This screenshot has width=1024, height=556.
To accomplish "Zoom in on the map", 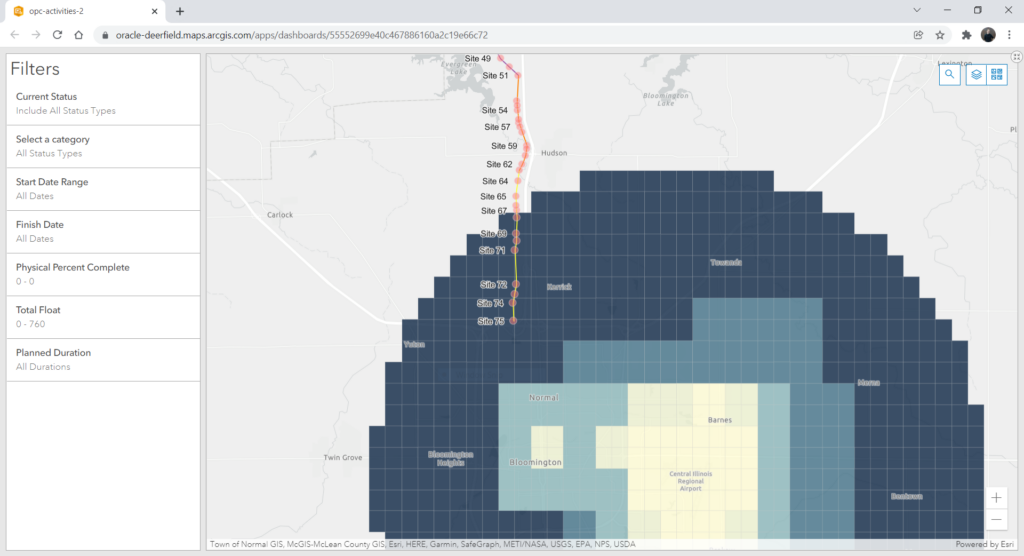I will 996,498.
